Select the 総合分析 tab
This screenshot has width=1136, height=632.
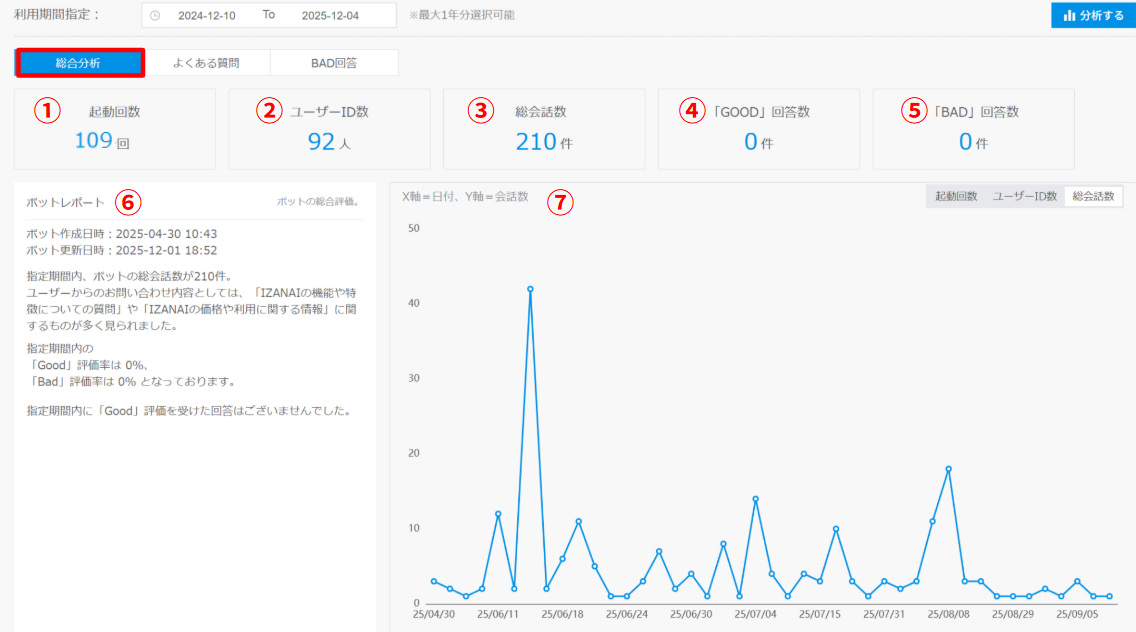(79, 63)
